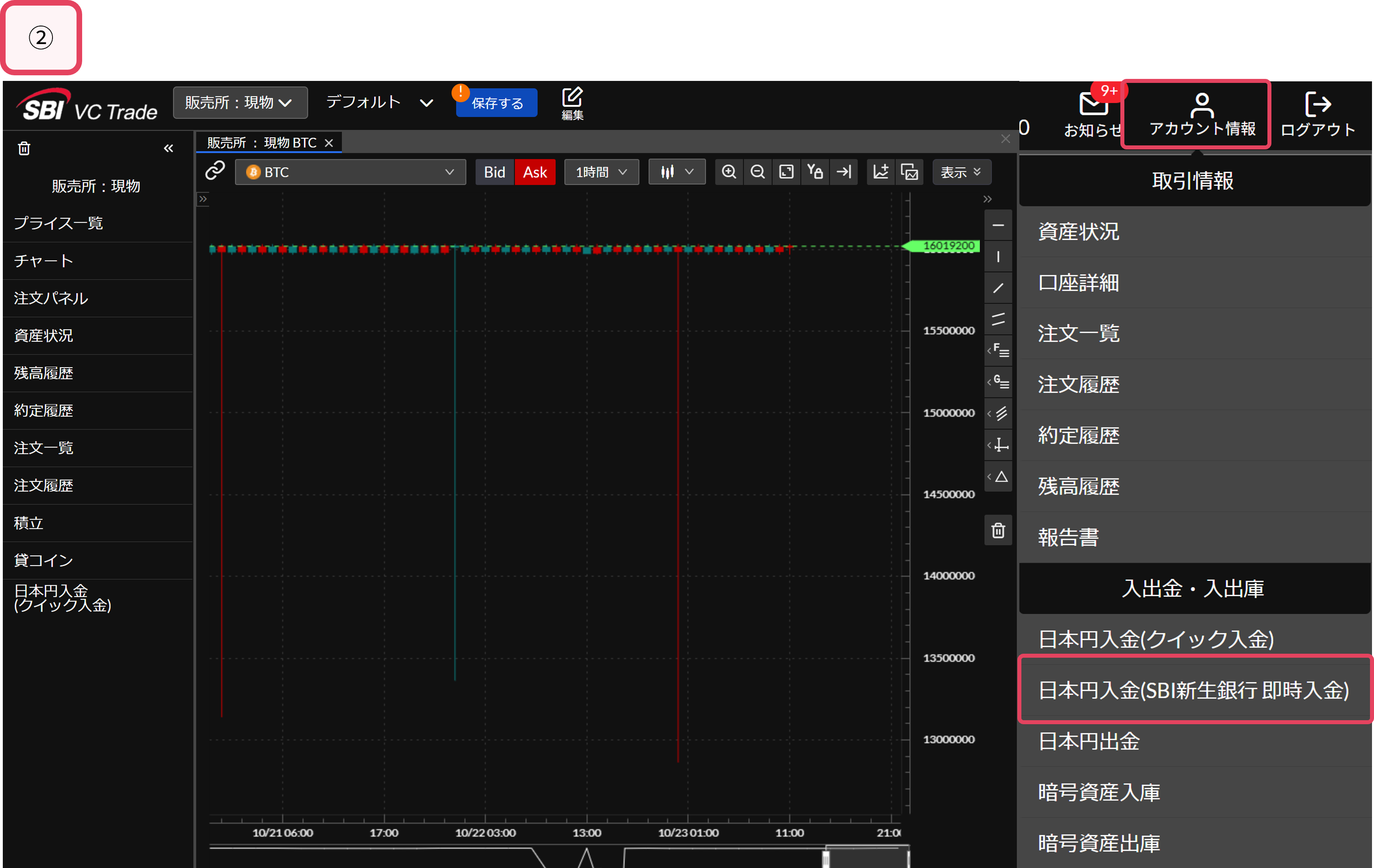This screenshot has width=1374, height=868.
Task: Open the 1時間 timeframe dropdown
Action: coord(601,172)
